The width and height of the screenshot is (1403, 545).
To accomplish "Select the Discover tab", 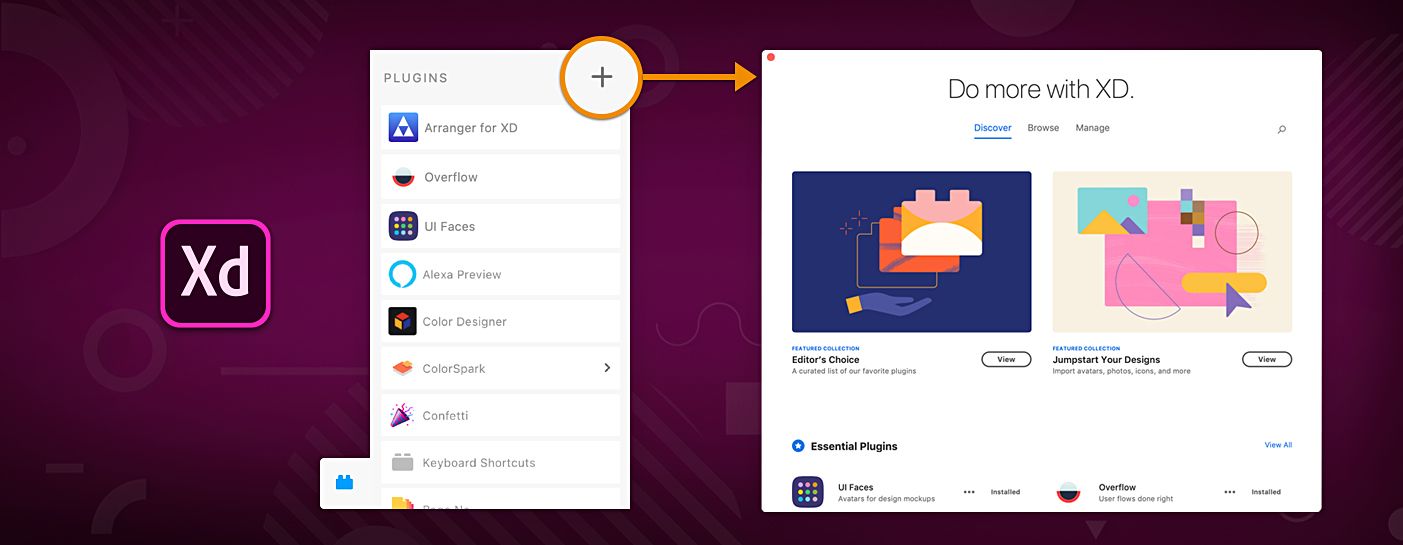I will [x=993, y=128].
